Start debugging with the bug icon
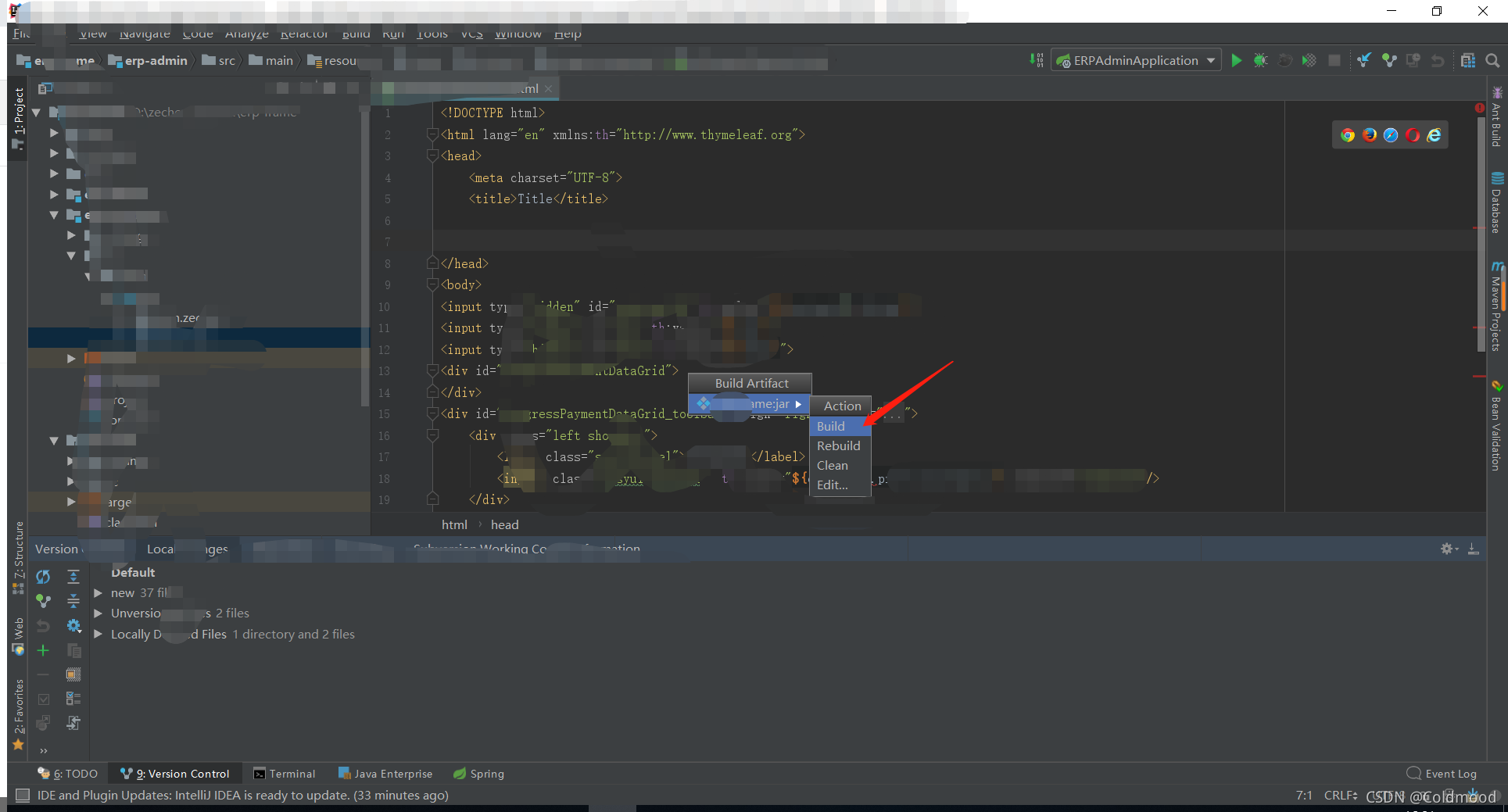1508x812 pixels. tap(1260, 61)
